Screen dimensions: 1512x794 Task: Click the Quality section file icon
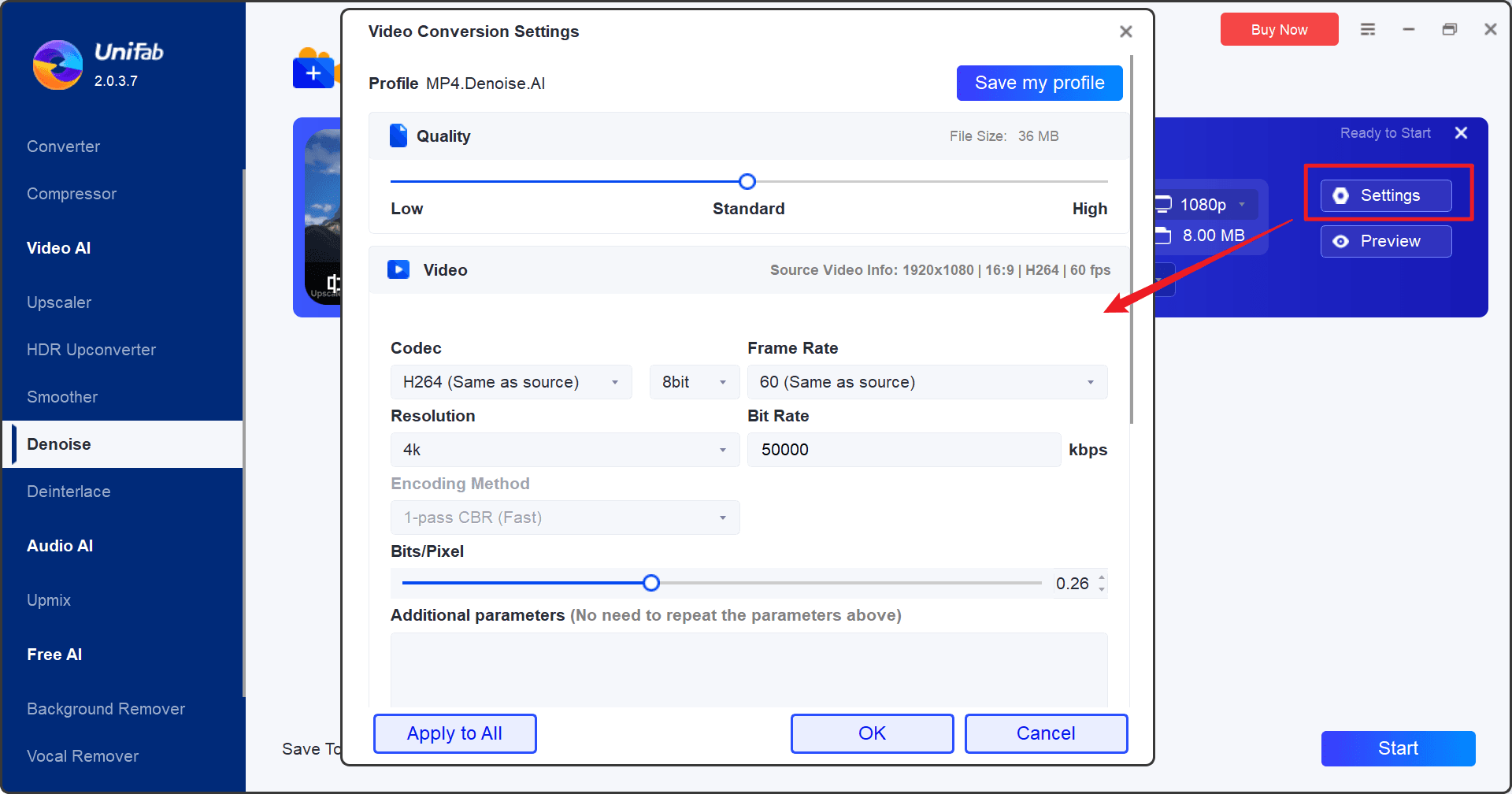click(398, 135)
